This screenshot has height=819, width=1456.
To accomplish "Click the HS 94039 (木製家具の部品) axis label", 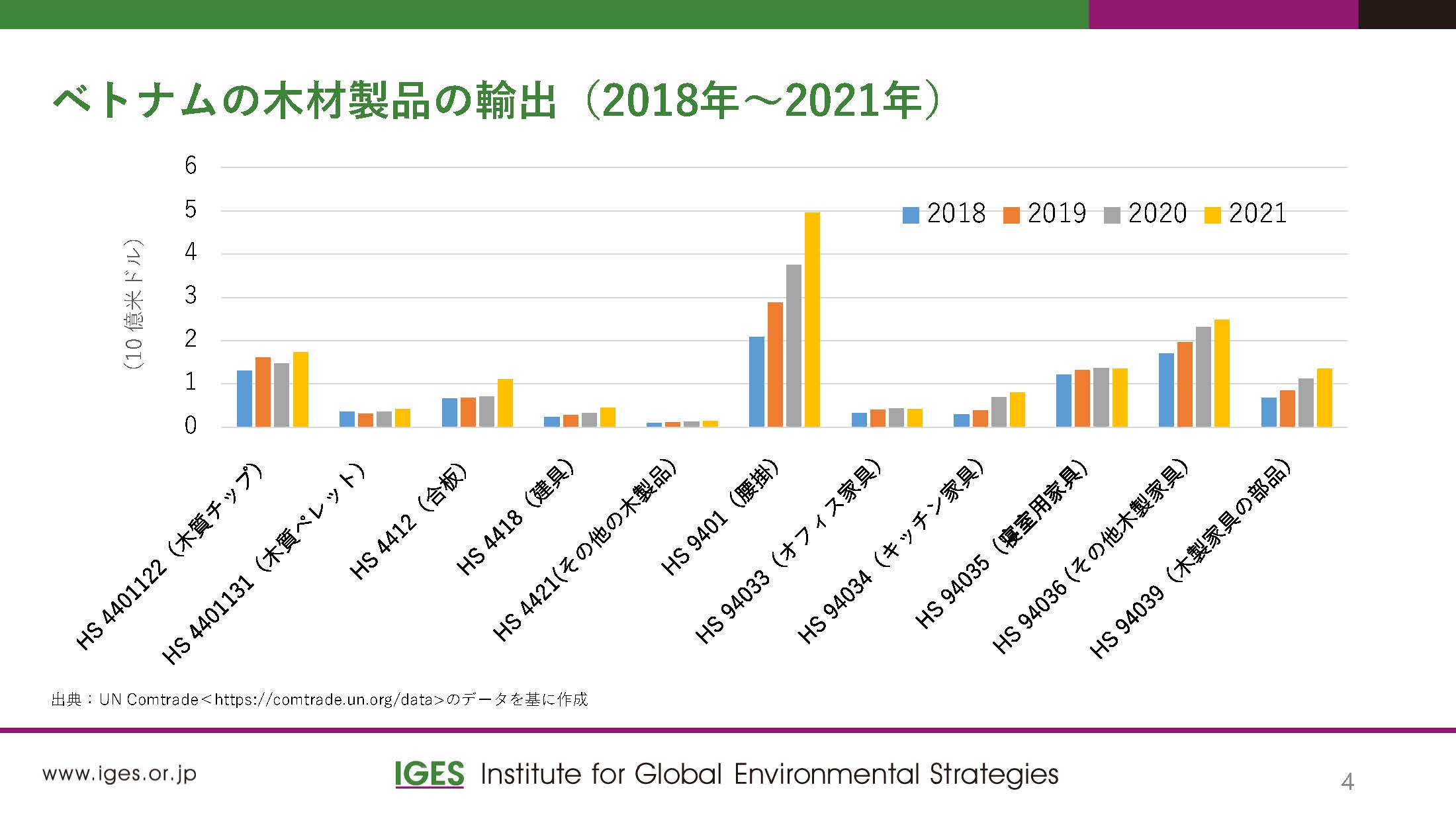I will click(x=1191, y=559).
